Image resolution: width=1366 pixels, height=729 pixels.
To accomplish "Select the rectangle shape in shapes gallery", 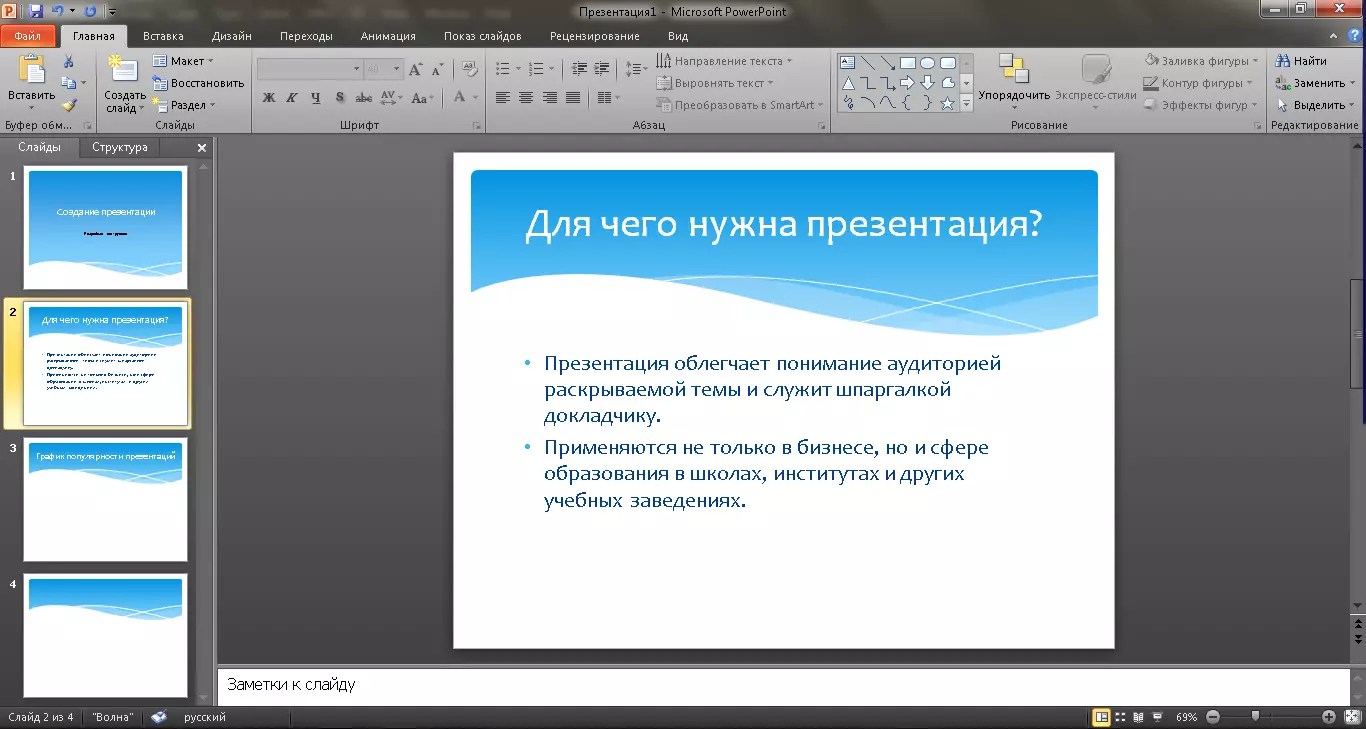I will [907, 63].
